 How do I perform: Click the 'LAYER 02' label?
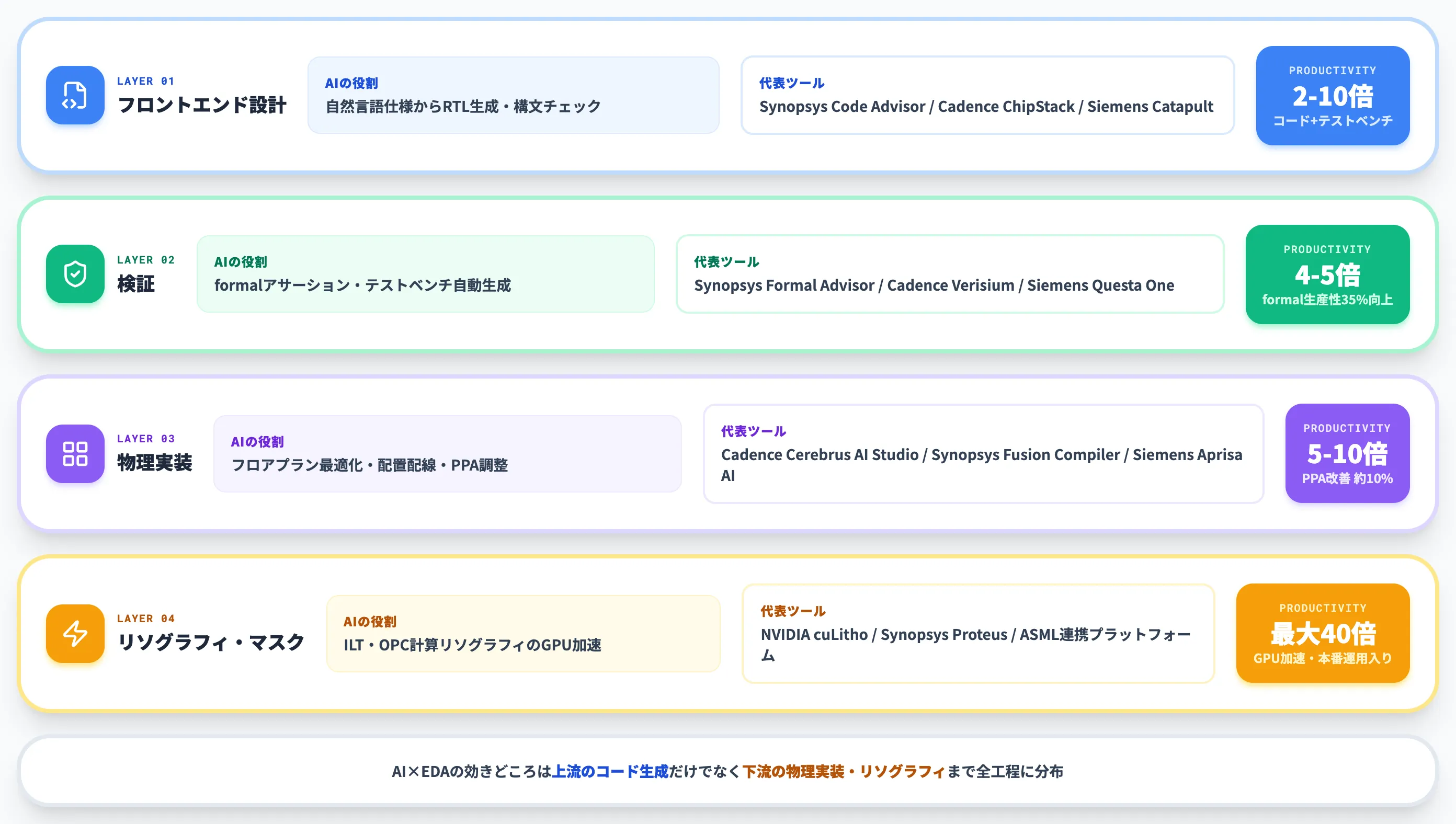(145, 260)
